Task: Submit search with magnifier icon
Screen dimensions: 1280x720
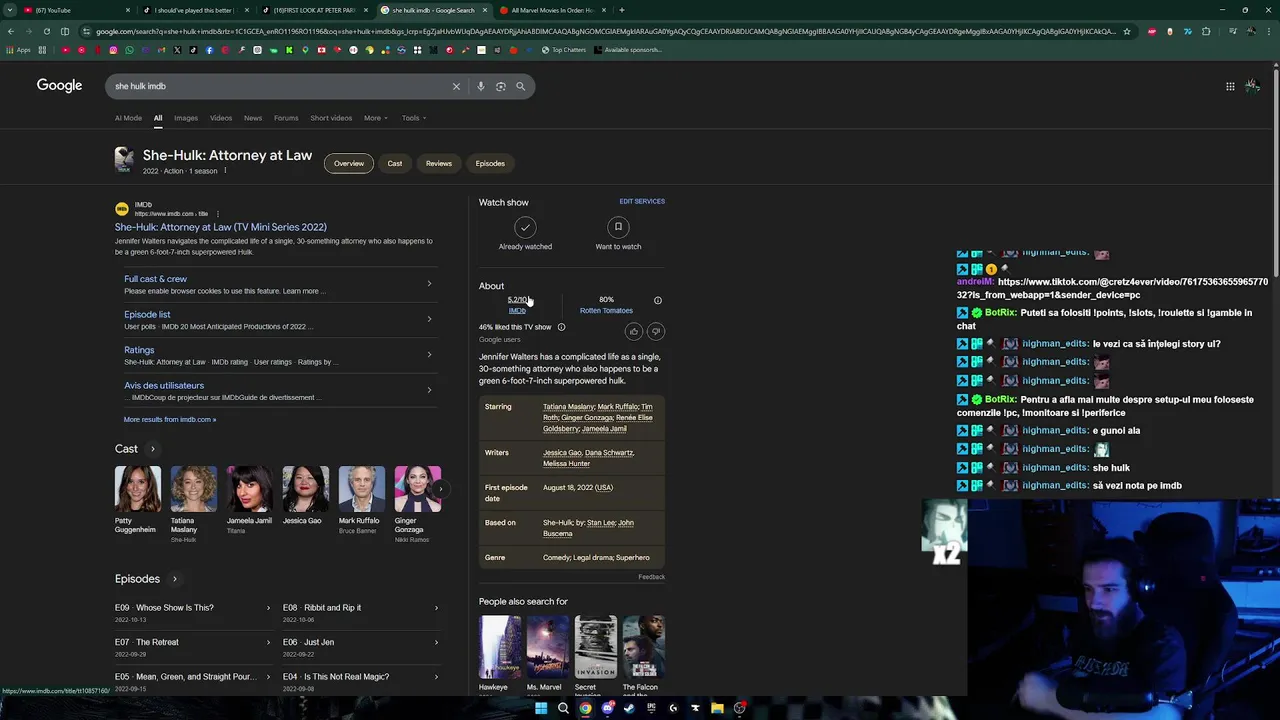Action: (521, 86)
